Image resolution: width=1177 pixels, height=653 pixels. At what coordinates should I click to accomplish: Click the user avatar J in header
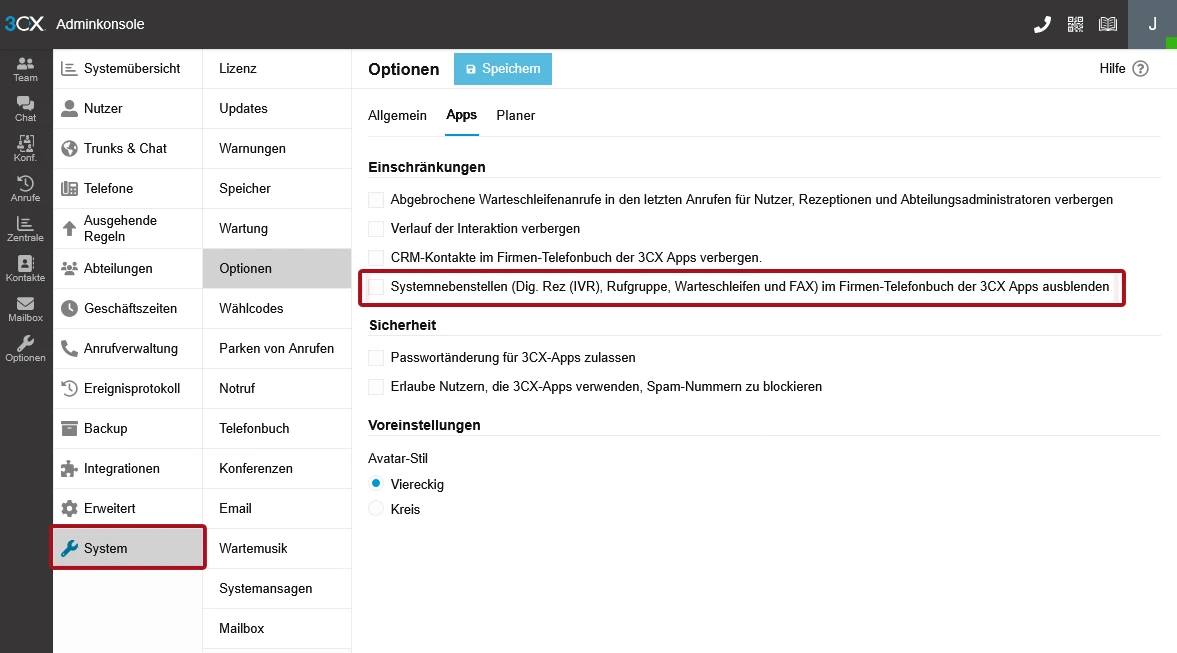[1152, 24]
